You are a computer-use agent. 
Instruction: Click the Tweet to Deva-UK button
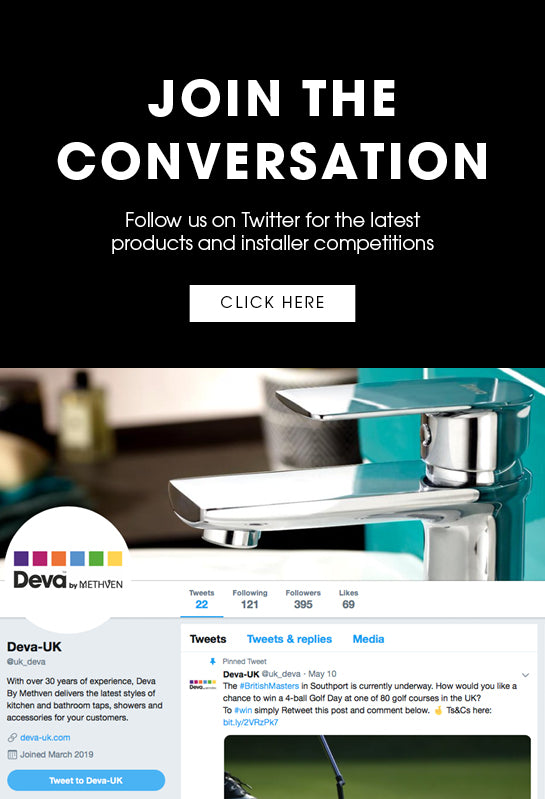[x=86, y=780]
